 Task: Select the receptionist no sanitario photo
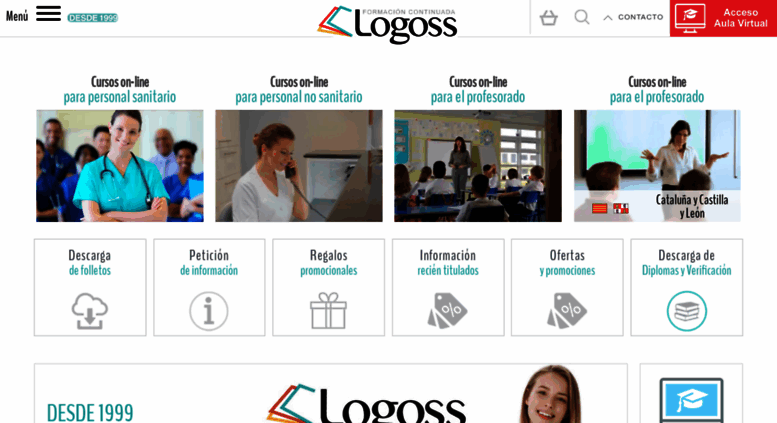[x=299, y=166]
